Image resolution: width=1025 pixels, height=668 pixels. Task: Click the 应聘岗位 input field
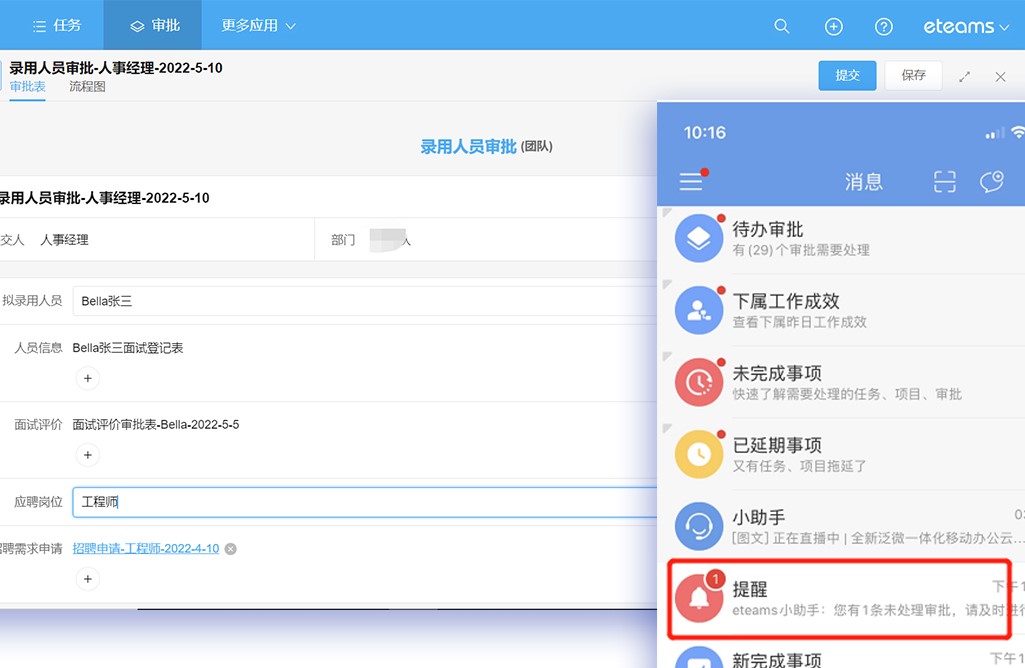coord(365,502)
